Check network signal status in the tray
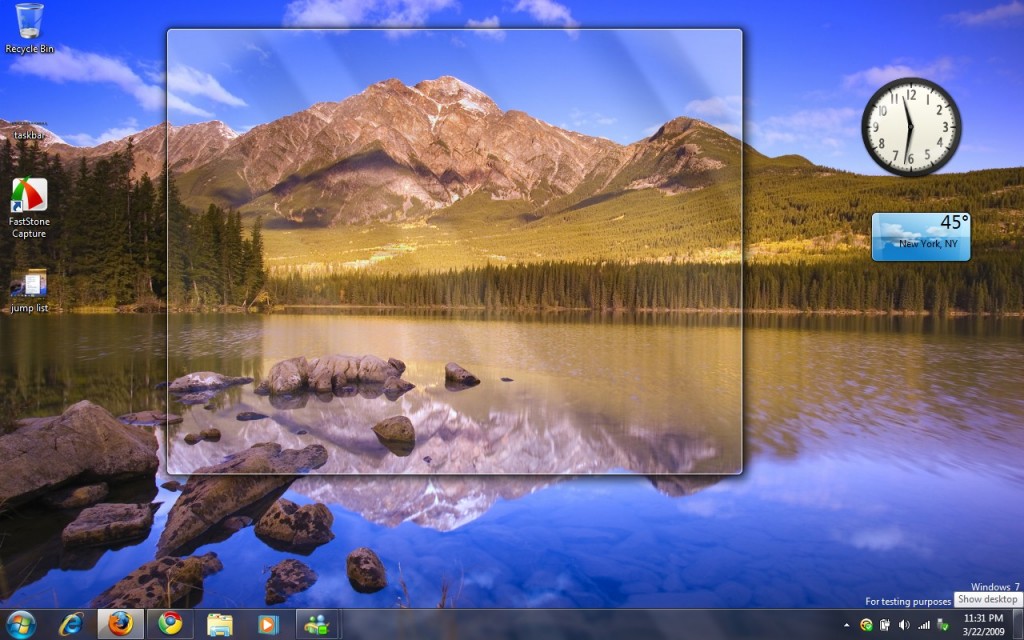The image size is (1024, 640). click(x=925, y=624)
